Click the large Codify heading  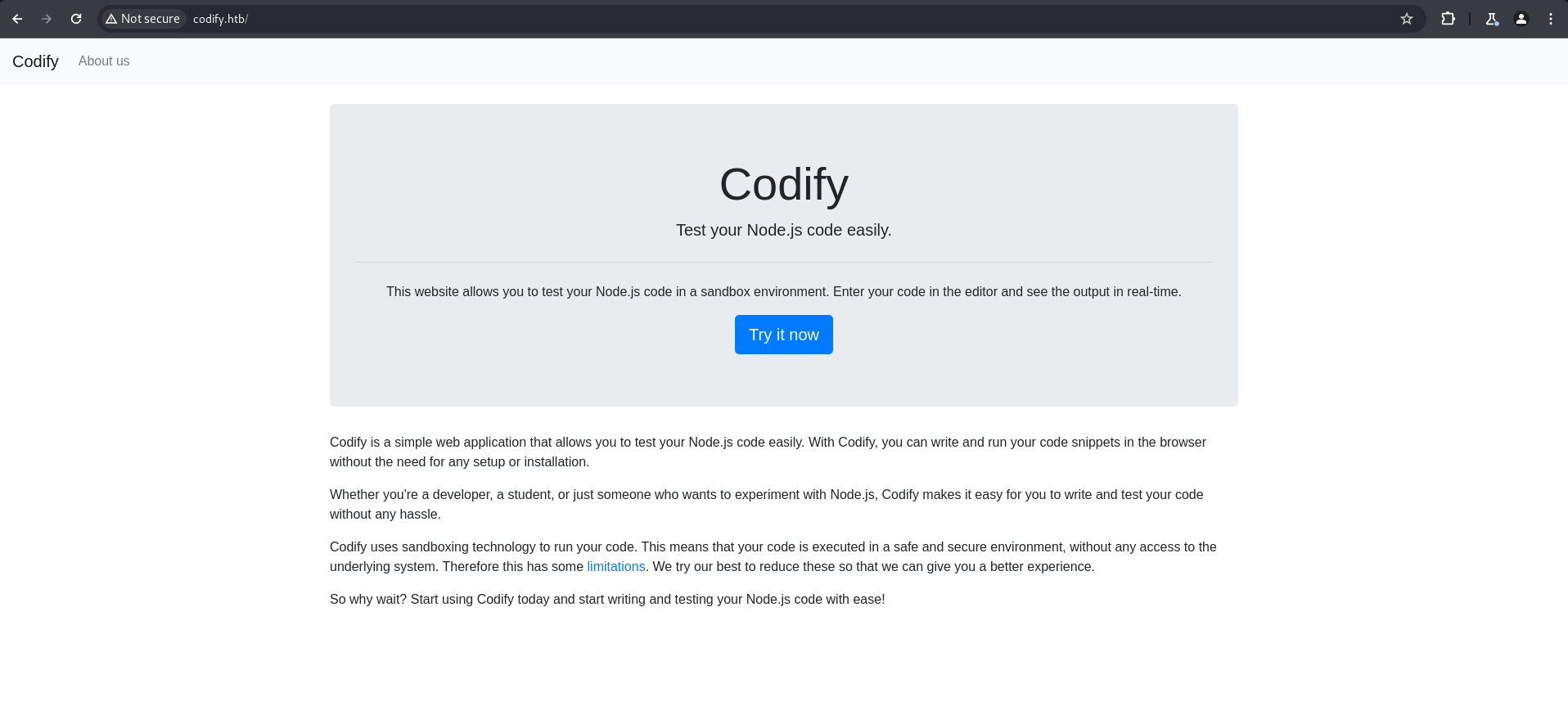783,185
